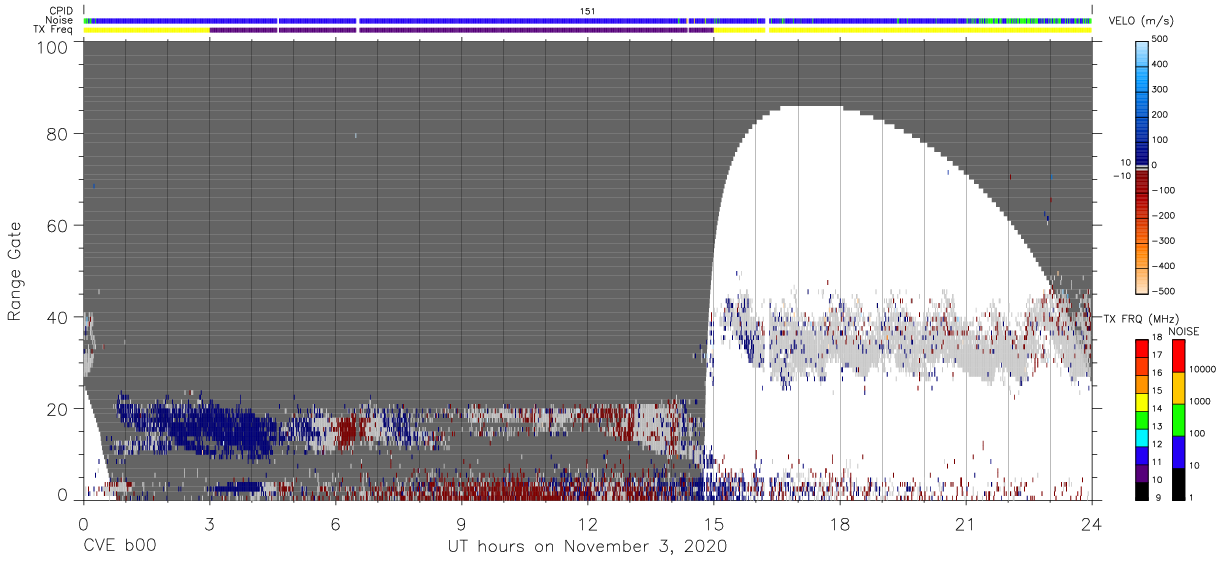
Task: Click the 12 hour tick label
Action: (x=587, y=525)
